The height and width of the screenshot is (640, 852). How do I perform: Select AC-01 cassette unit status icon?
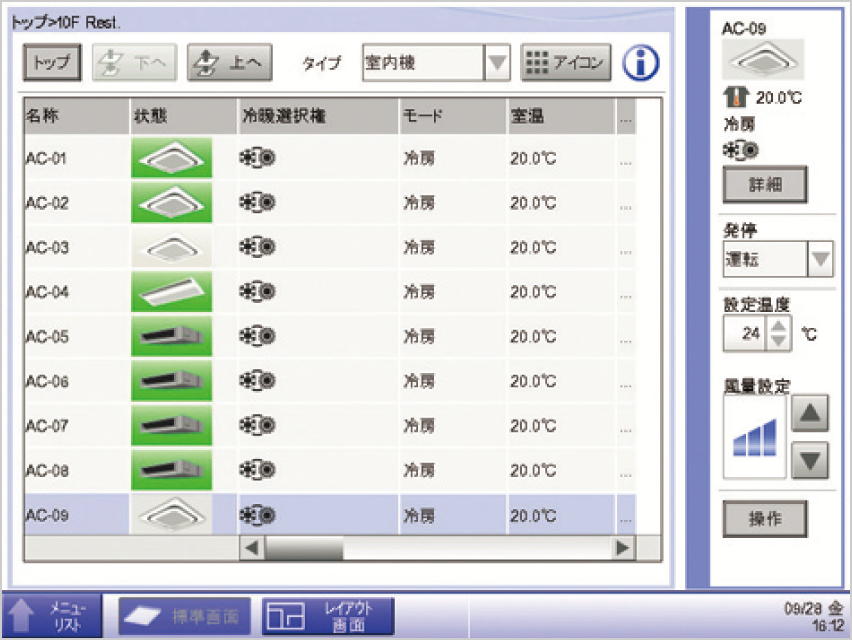click(172, 158)
